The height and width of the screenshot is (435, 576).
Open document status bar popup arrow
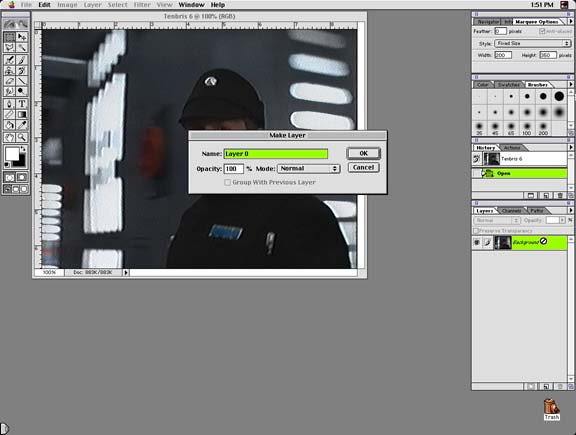click(x=126, y=273)
